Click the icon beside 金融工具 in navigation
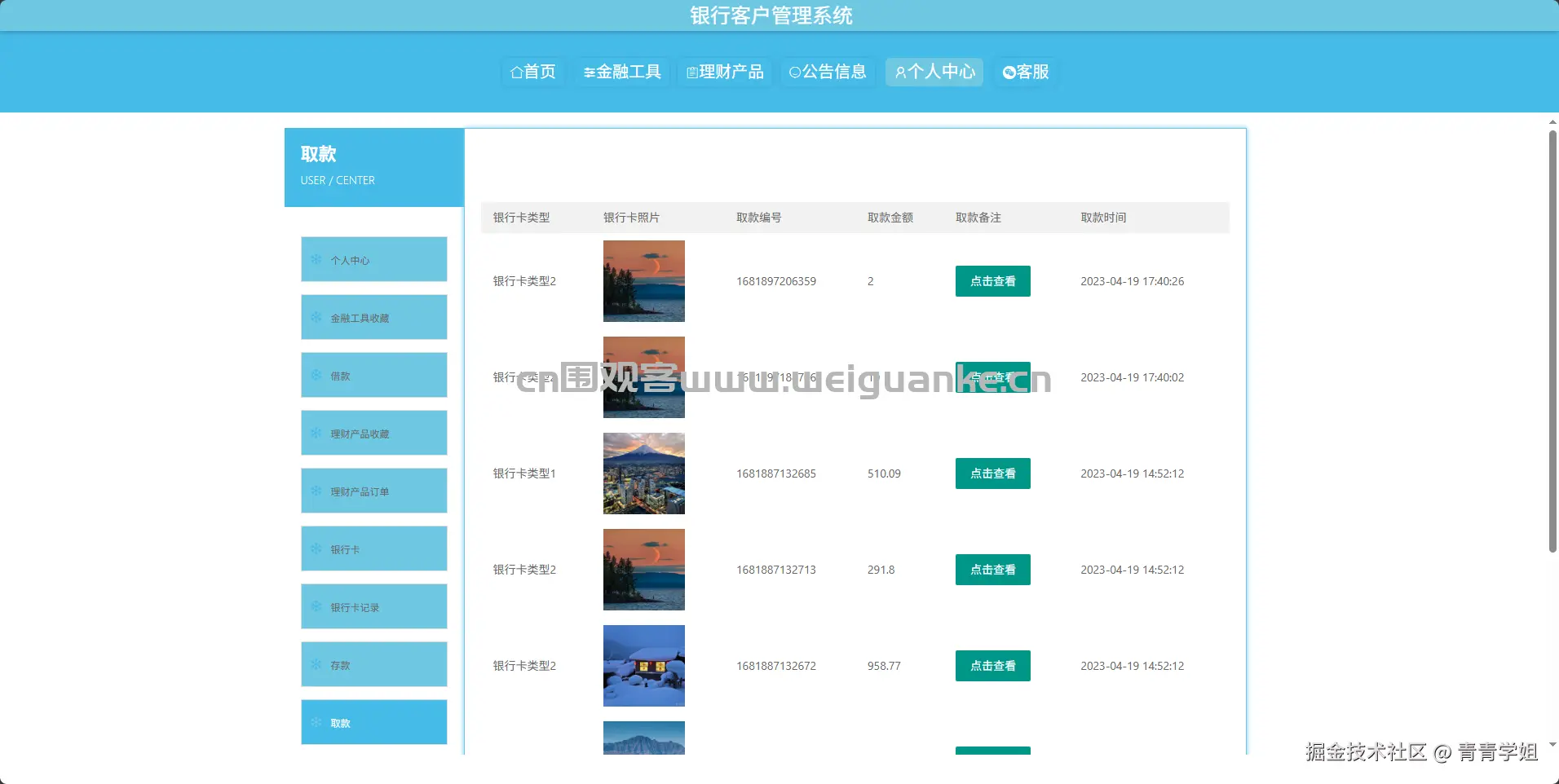This screenshot has width=1559, height=784. (x=590, y=73)
